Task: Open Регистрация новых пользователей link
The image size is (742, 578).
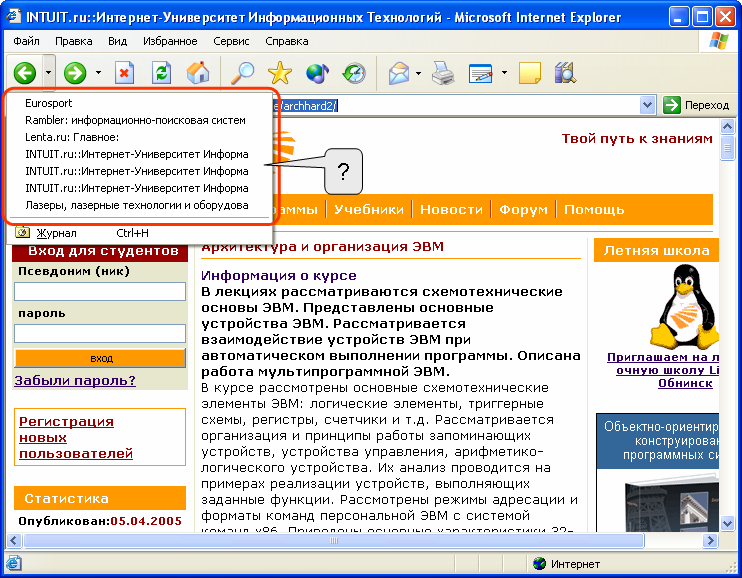Action: [x=76, y=437]
